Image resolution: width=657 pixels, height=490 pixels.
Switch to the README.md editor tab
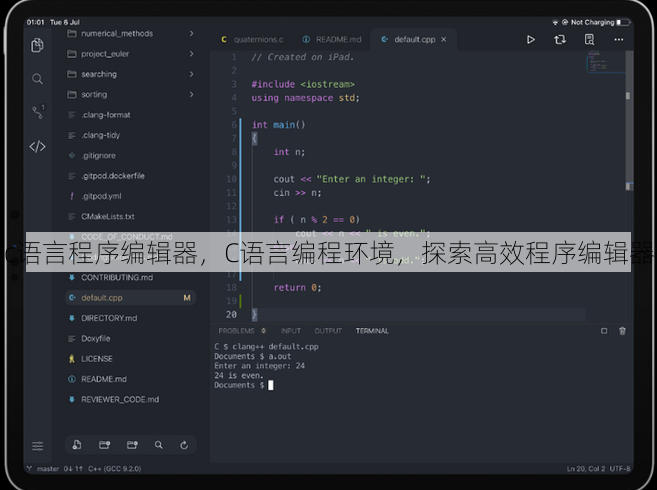[332, 39]
